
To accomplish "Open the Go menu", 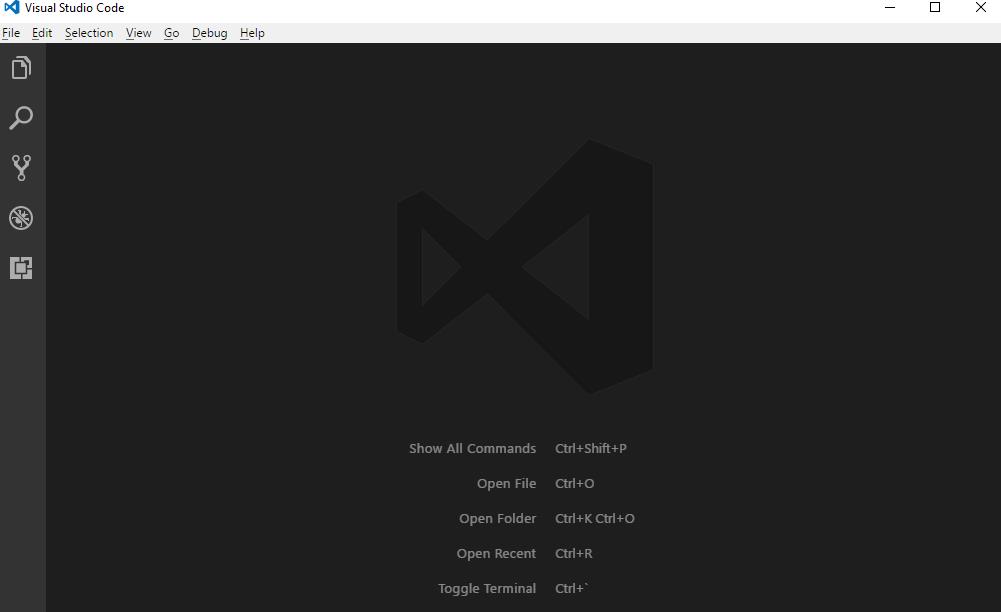I will pyautogui.click(x=172, y=33).
